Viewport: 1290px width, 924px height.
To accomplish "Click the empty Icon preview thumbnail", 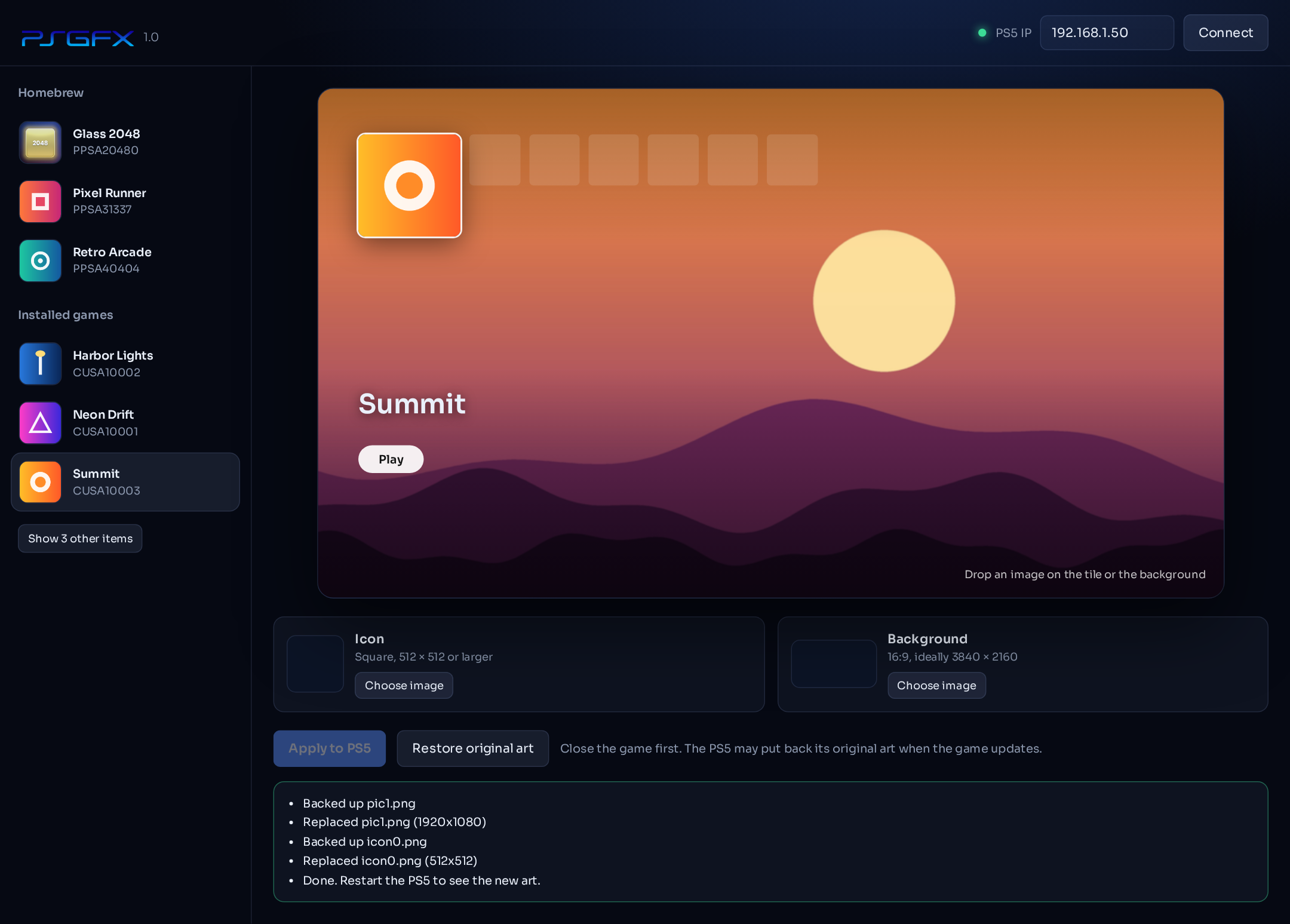I will tap(315, 664).
